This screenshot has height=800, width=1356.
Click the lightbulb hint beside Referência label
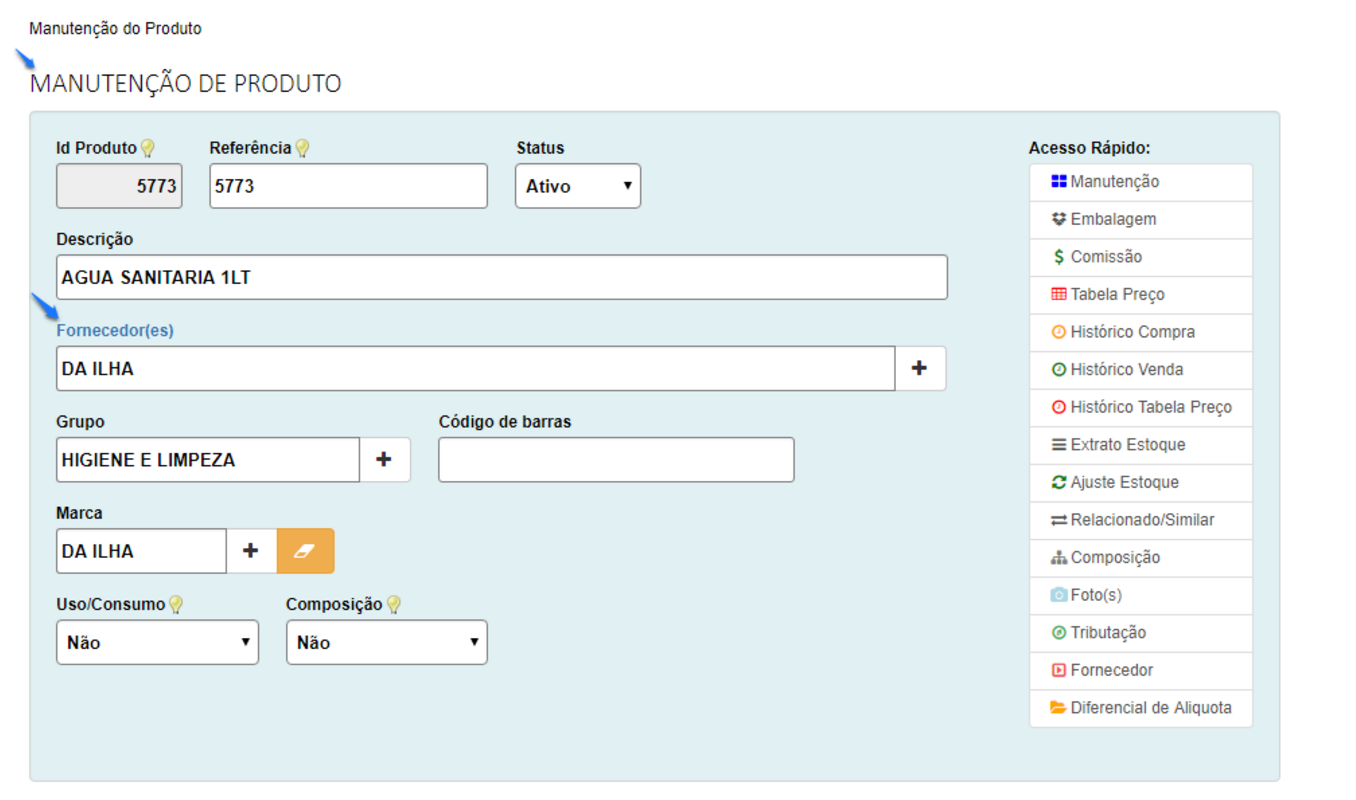click(x=302, y=149)
